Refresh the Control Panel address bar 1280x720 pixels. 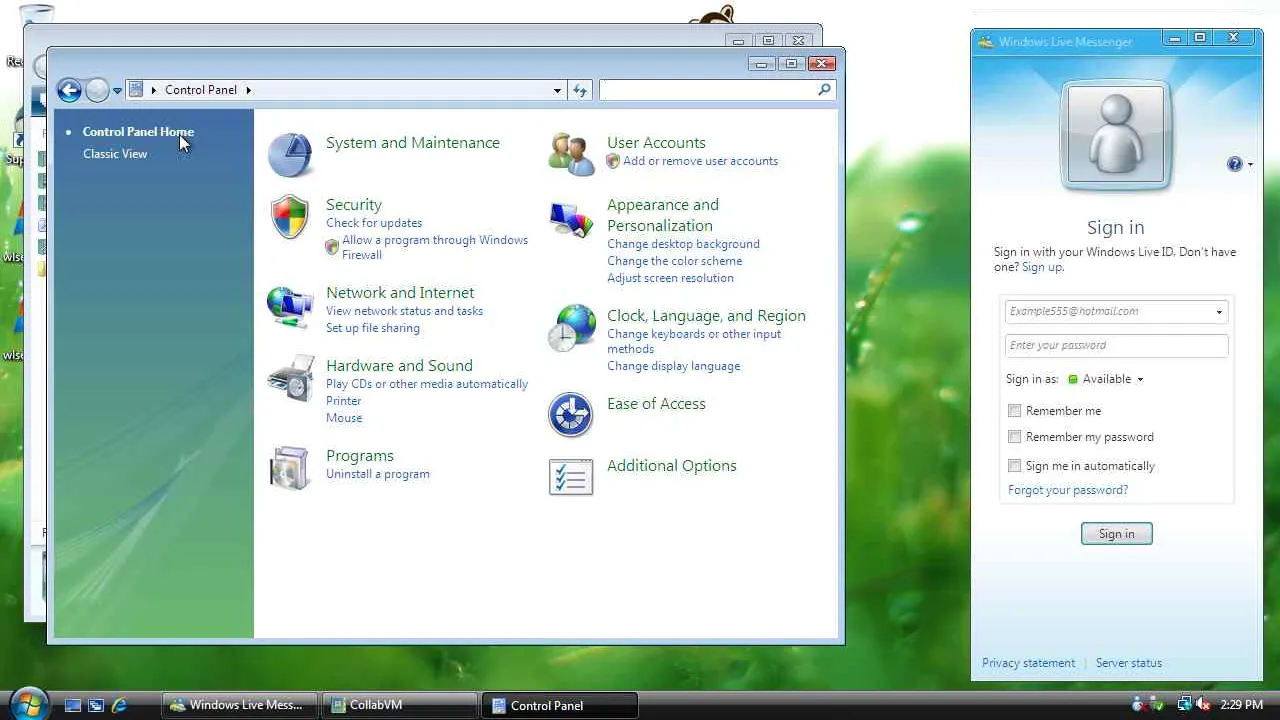[x=580, y=90]
